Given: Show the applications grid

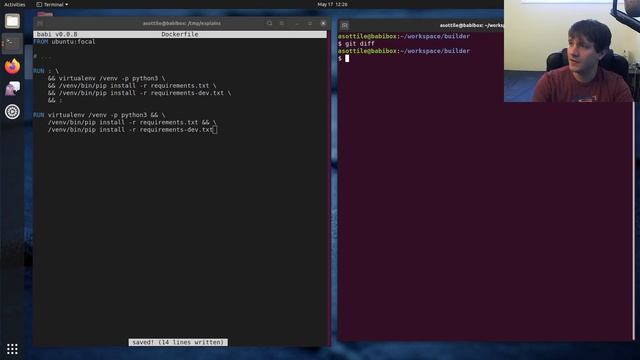Looking at the screenshot, I should click(12, 349).
